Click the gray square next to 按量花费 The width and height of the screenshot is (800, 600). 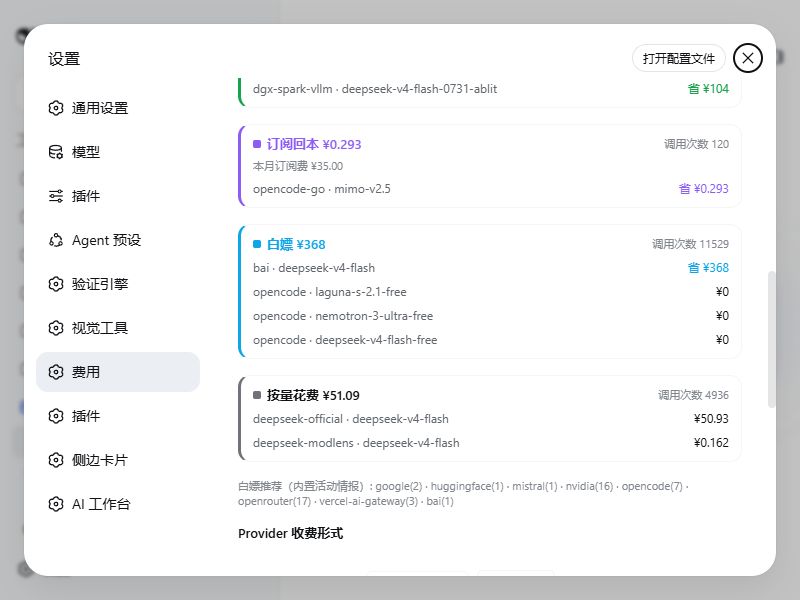point(257,395)
